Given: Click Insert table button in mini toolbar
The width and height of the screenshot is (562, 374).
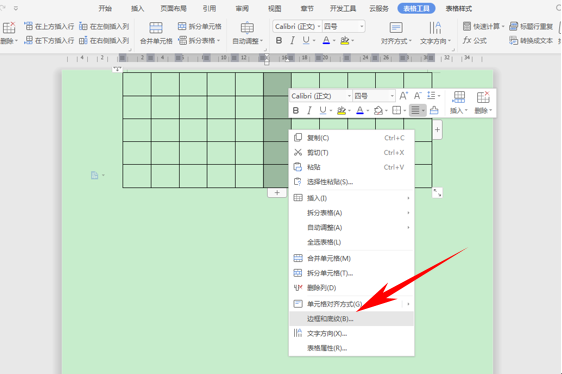Looking at the screenshot, I should click(459, 103).
